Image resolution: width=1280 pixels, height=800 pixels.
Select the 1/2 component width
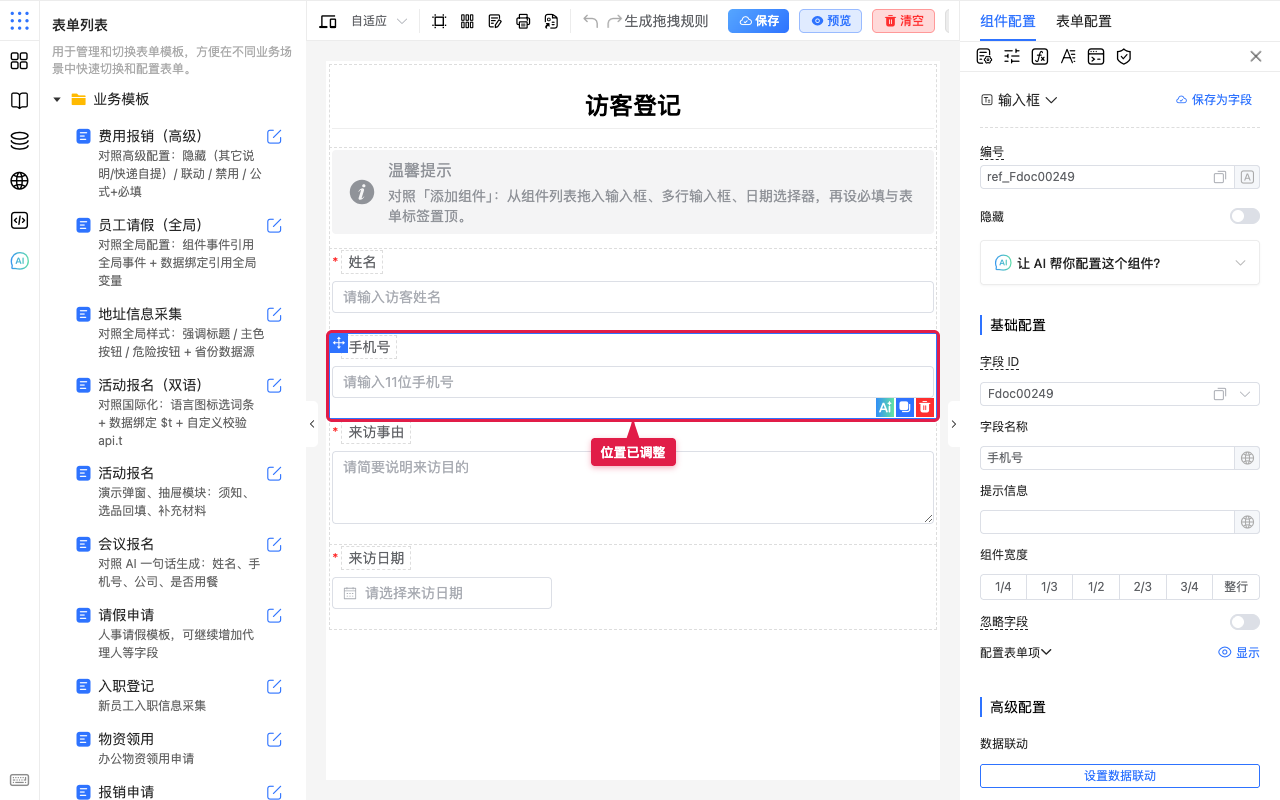click(1096, 587)
